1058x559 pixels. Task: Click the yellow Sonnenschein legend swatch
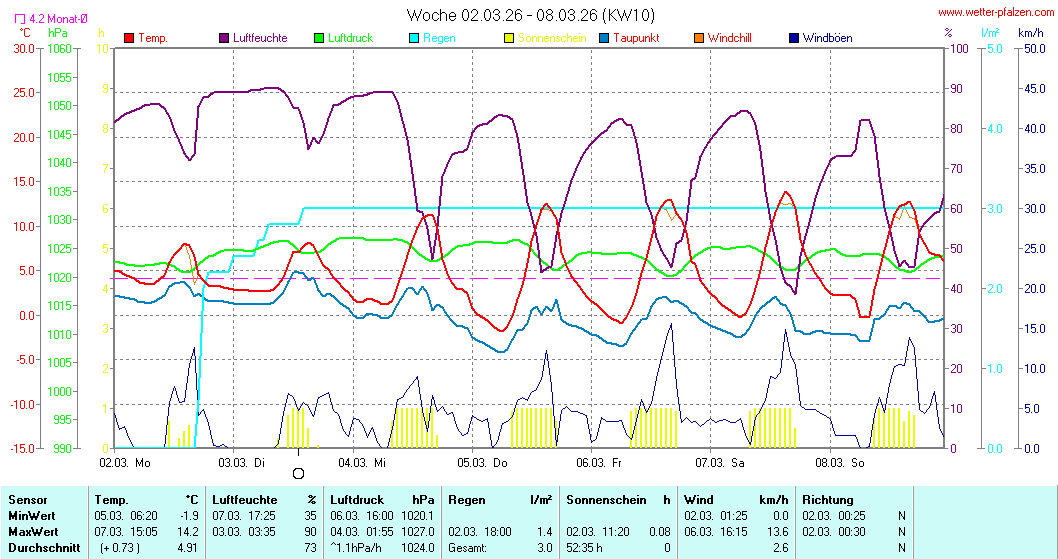pyautogui.click(x=509, y=38)
